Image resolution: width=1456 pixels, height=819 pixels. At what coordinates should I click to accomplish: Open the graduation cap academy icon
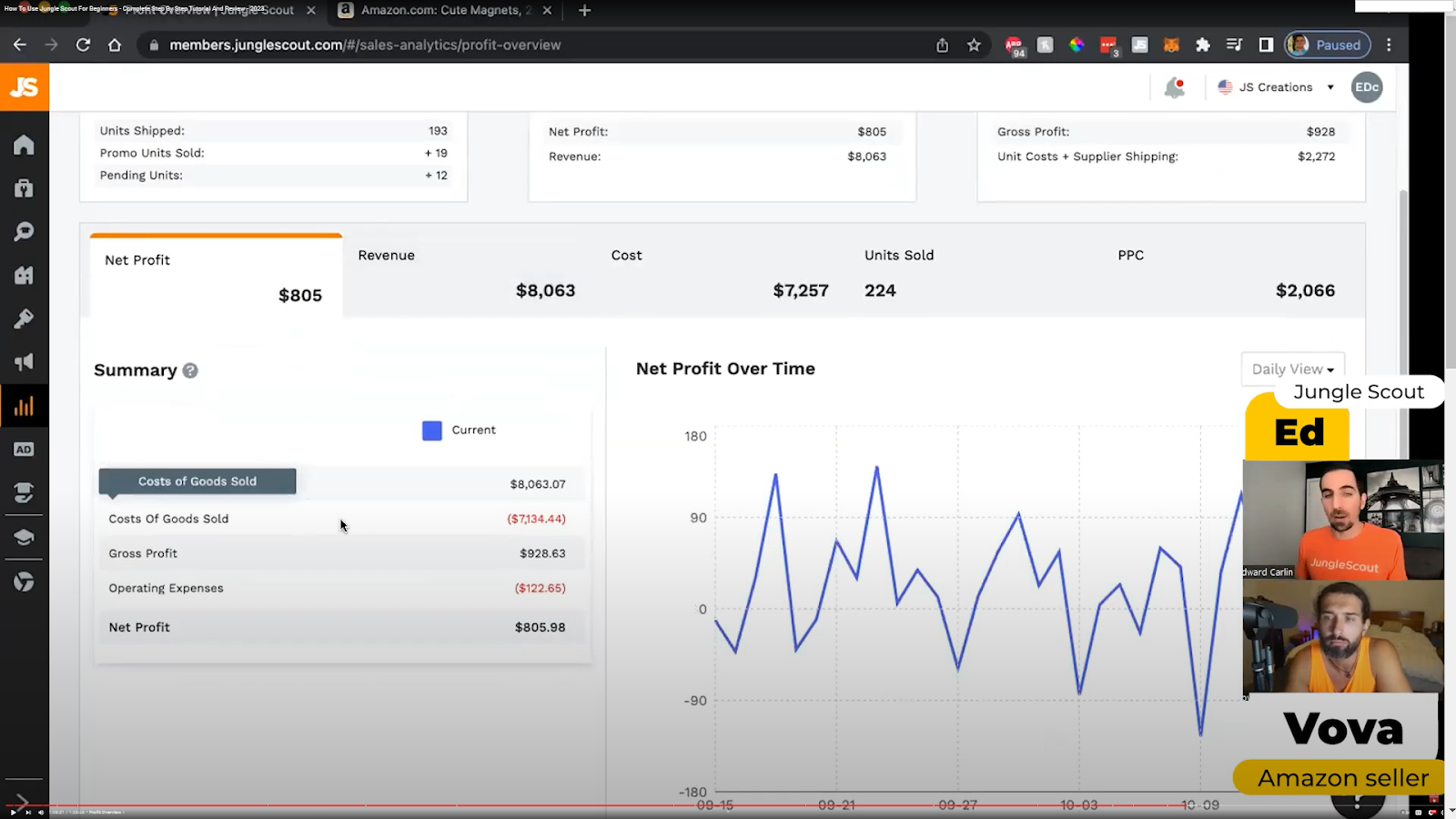pyautogui.click(x=24, y=537)
